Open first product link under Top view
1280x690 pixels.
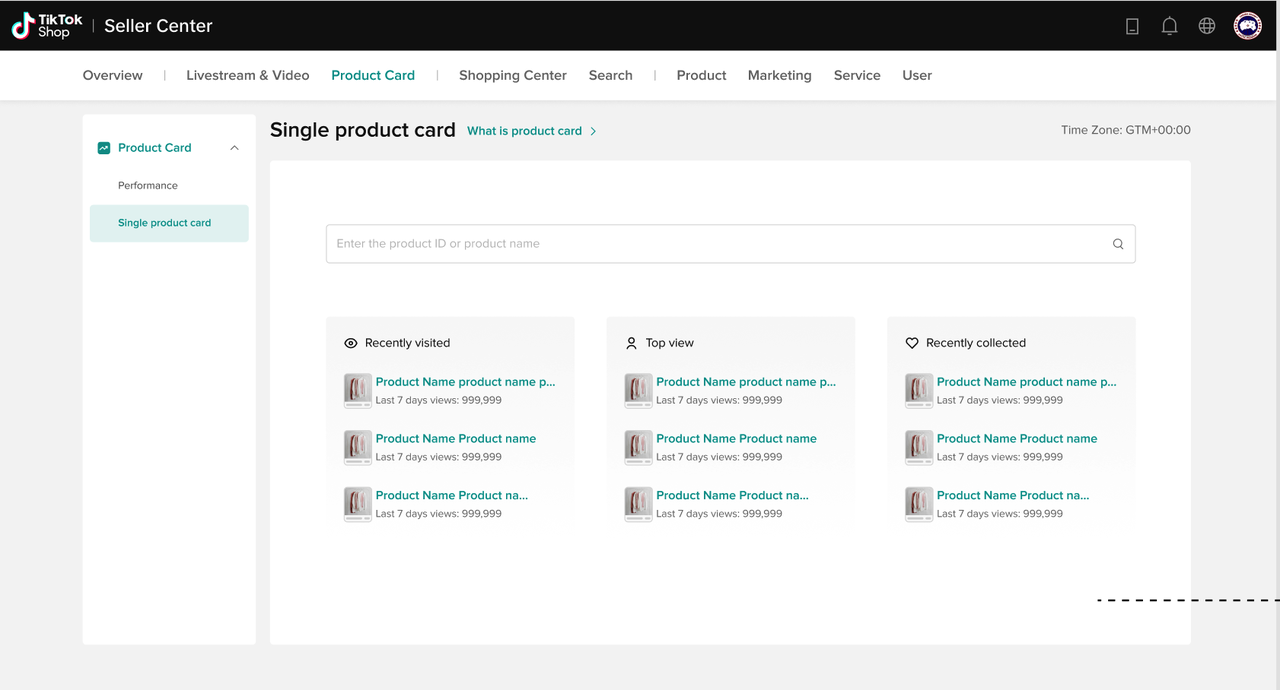745,382
